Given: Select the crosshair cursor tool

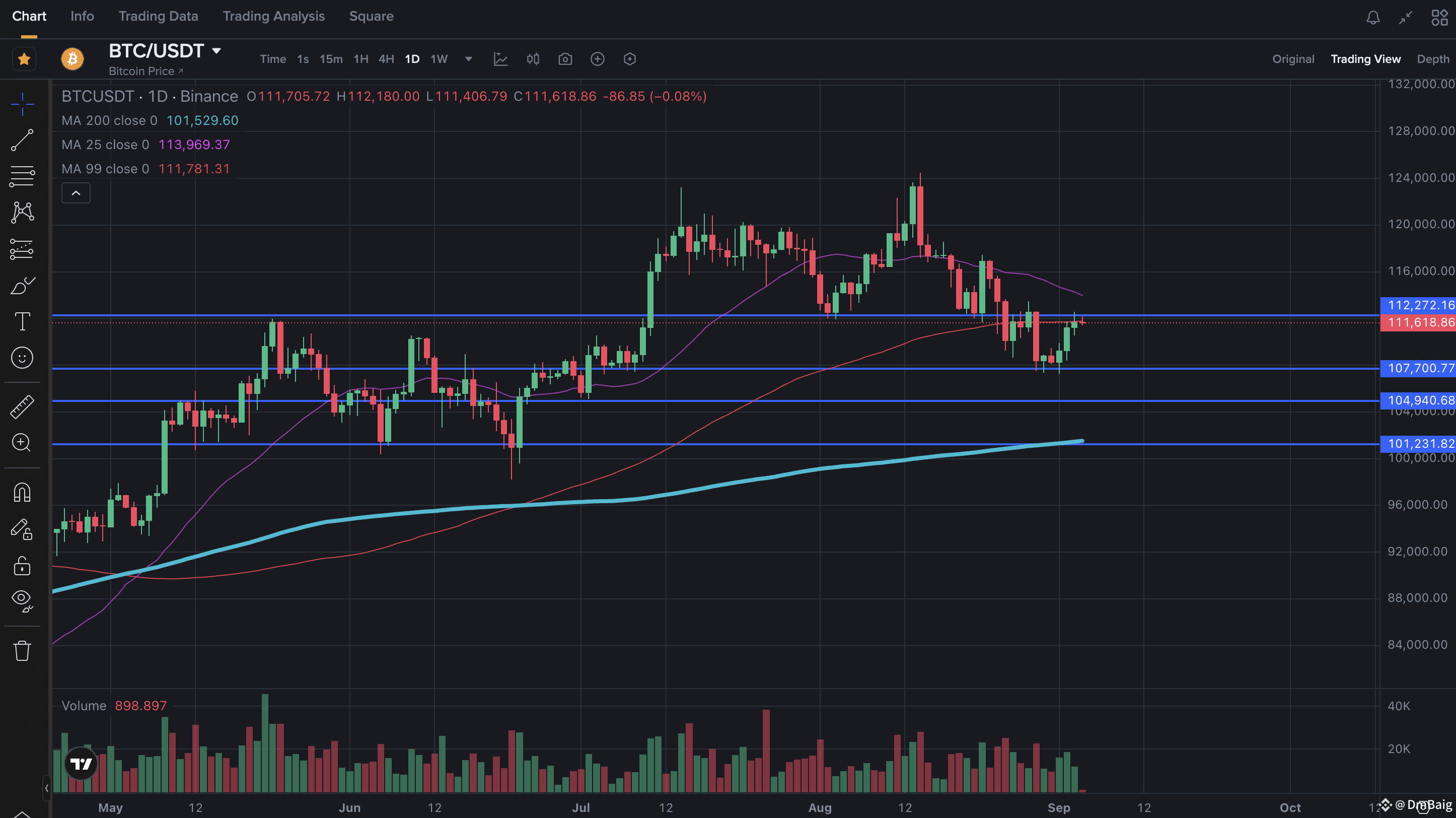Looking at the screenshot, I should (x=22, y=104).
